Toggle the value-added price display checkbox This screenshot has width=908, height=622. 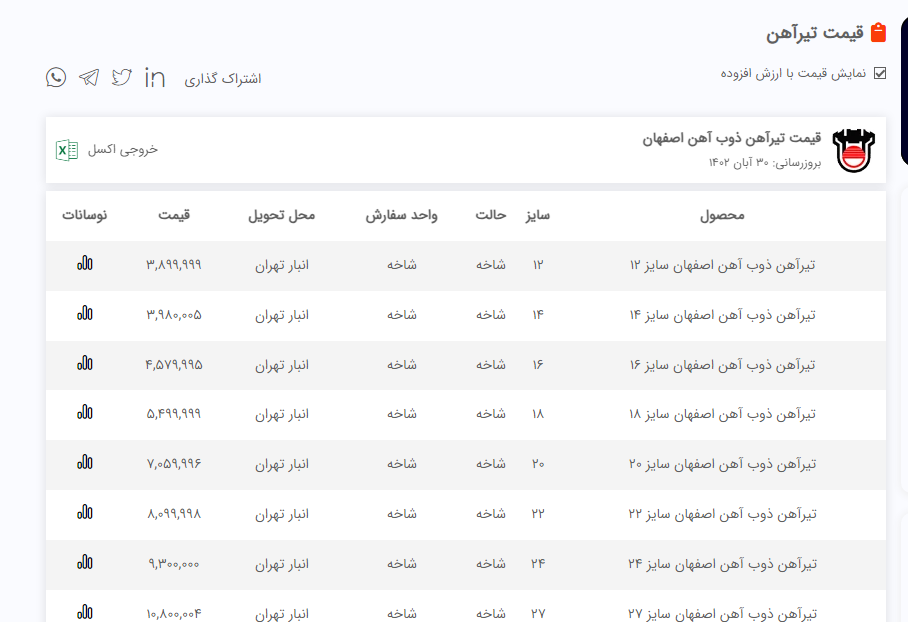(x=880, y=73)
